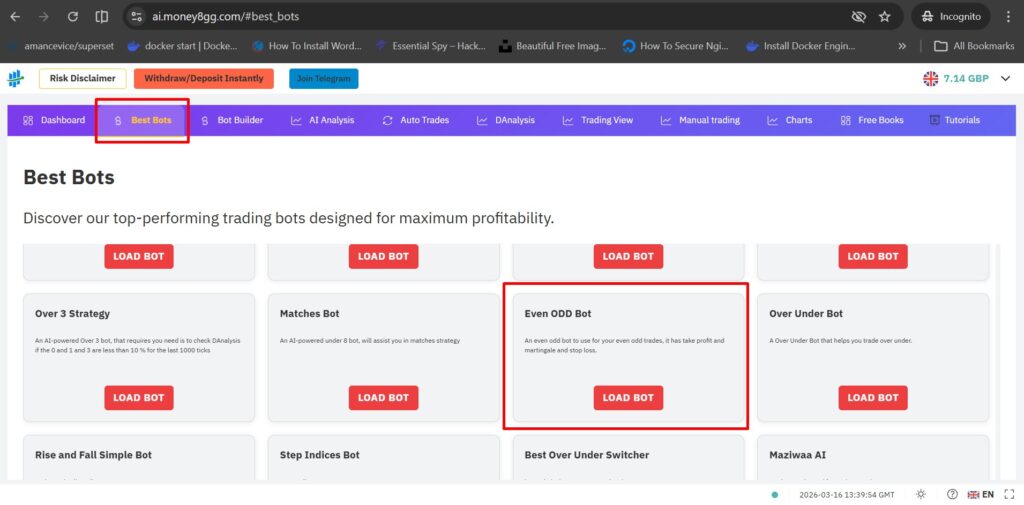Click the Step Indices Bot title
Screen dimensions: 1024x505
(319, 455)
